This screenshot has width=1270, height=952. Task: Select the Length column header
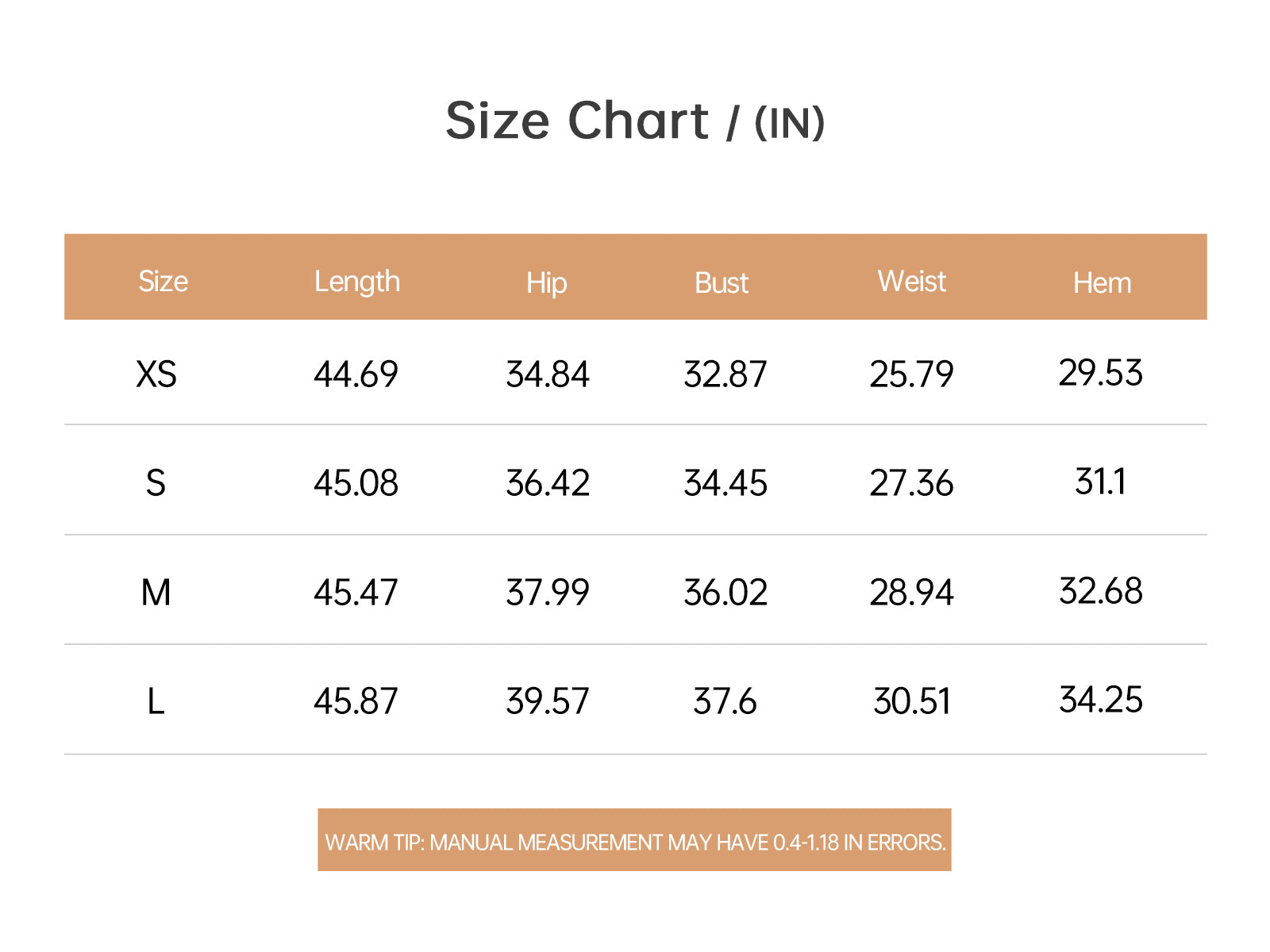(x=357, y=282)
